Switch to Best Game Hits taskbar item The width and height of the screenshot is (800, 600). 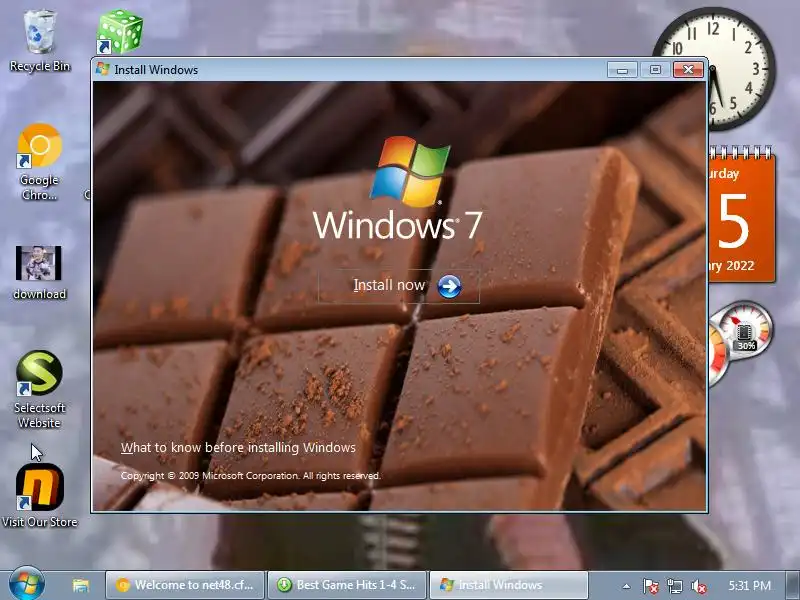tap(347, 585)
